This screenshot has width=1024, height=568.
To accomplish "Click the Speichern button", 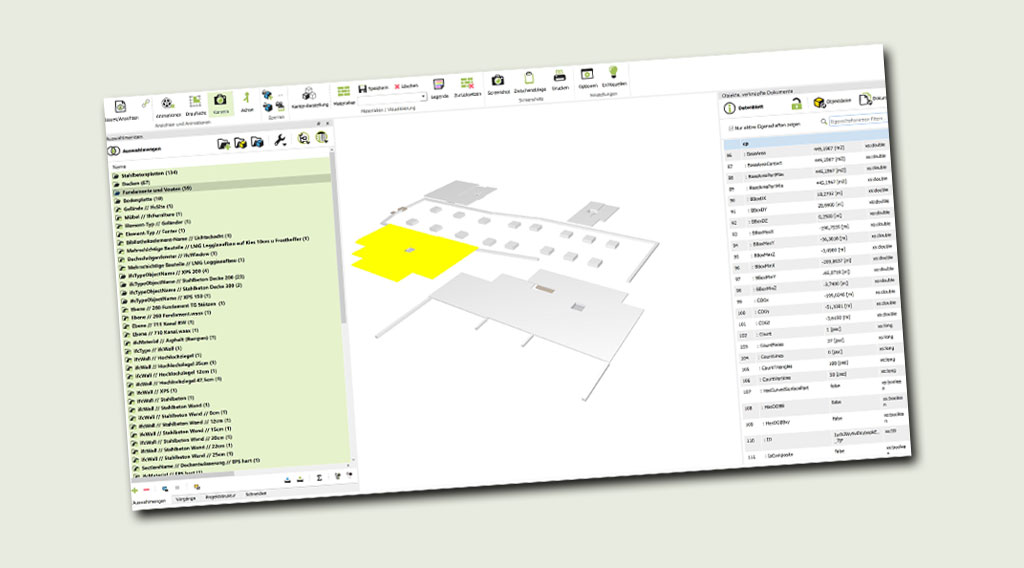I will [378, 88].
